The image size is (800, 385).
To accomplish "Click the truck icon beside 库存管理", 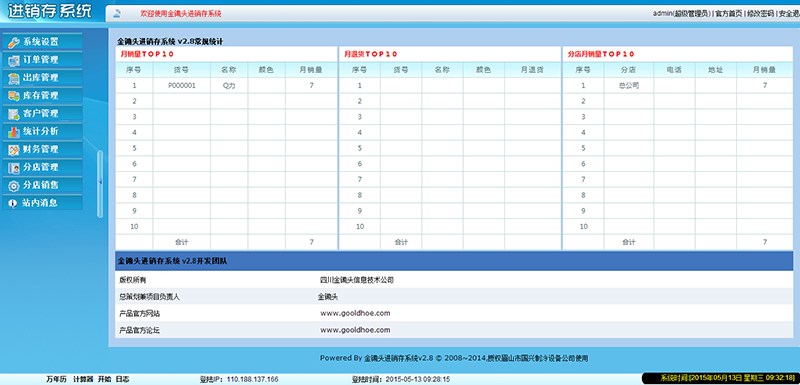I will [x=14, y=96].
